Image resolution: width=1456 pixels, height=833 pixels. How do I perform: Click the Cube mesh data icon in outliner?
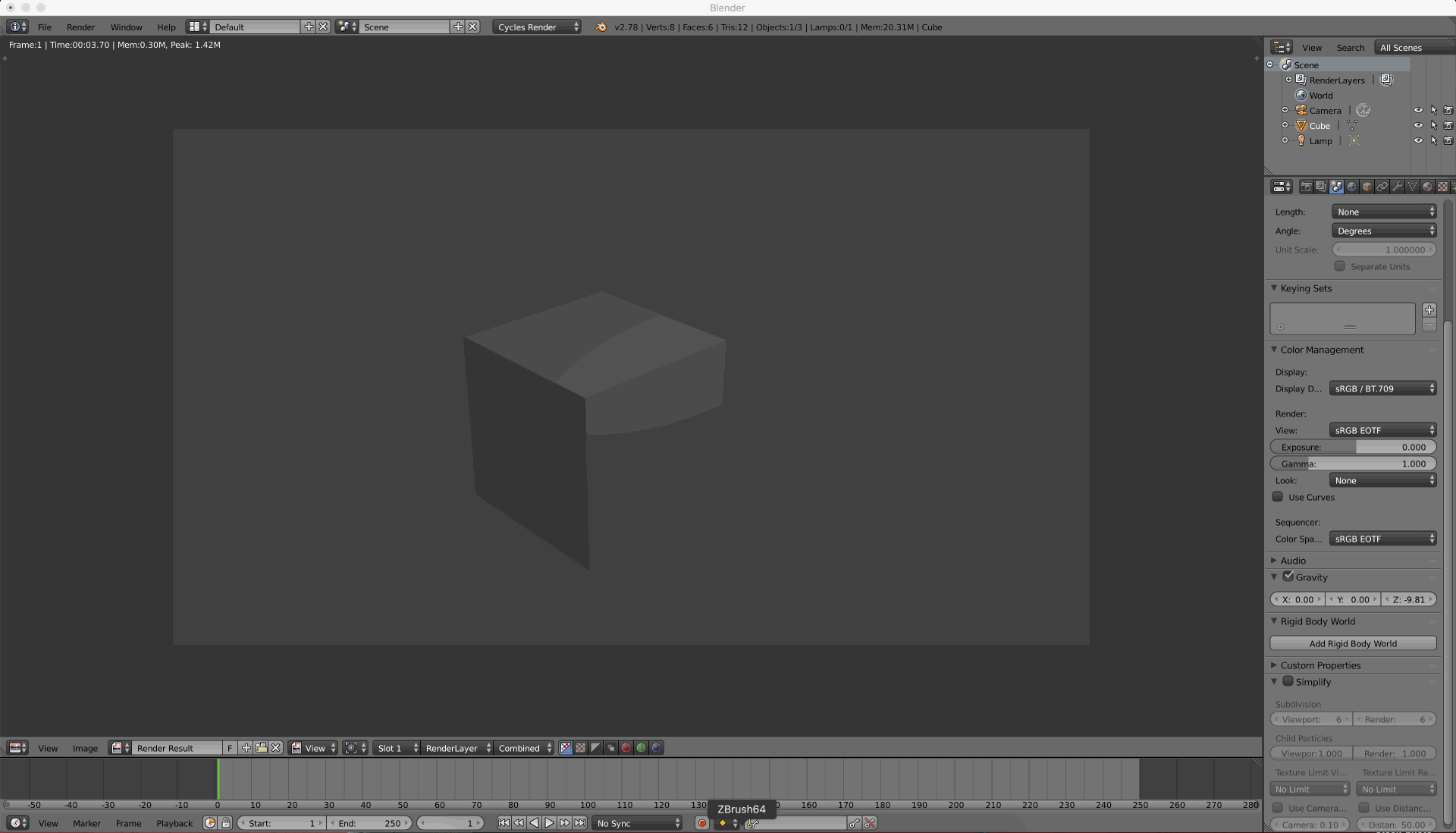point(1352,125)
